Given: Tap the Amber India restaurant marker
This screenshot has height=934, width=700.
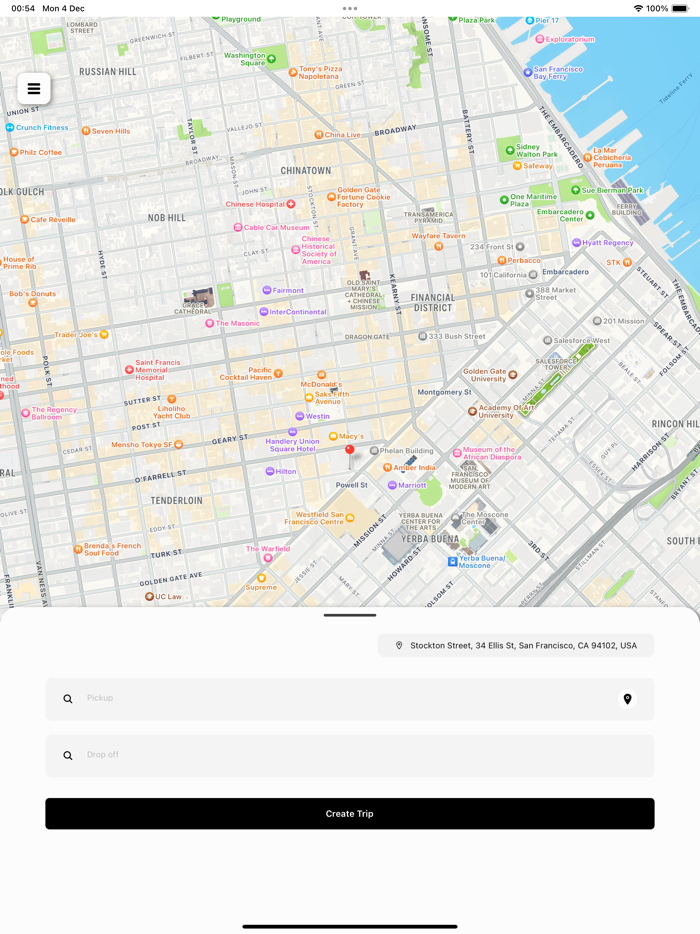Looking at the screenshot, I should pyautogui.click(x=387, y=468).
